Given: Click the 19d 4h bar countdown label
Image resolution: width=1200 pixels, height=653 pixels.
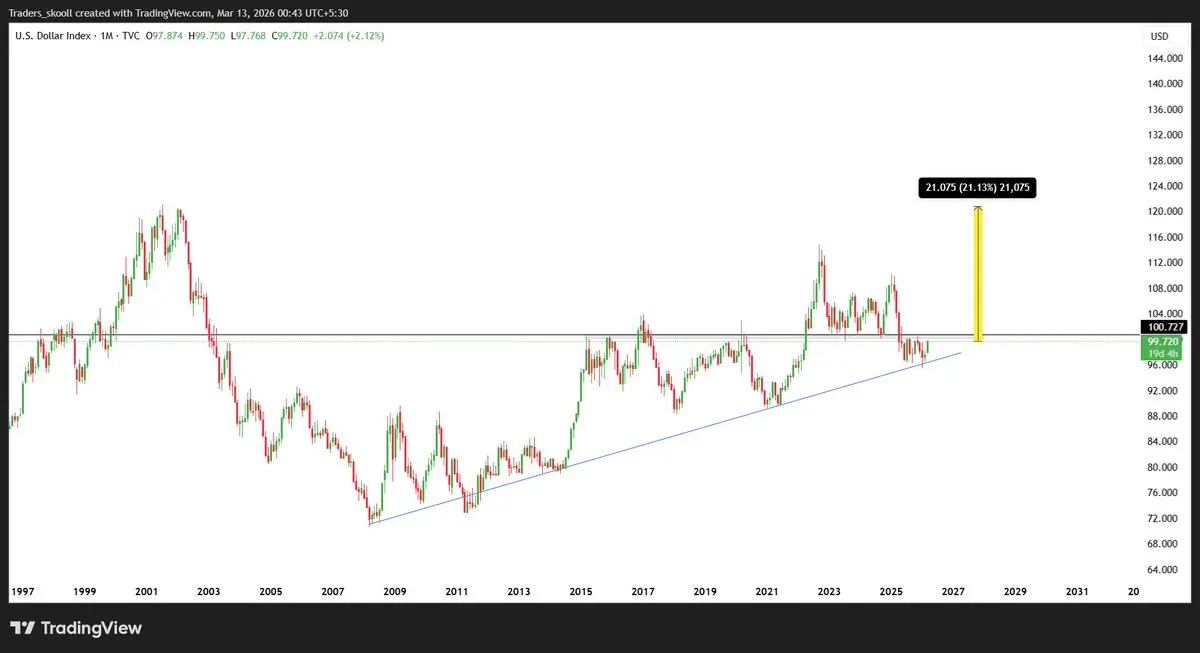Looking at the screenshot, I should point(1163,353).
